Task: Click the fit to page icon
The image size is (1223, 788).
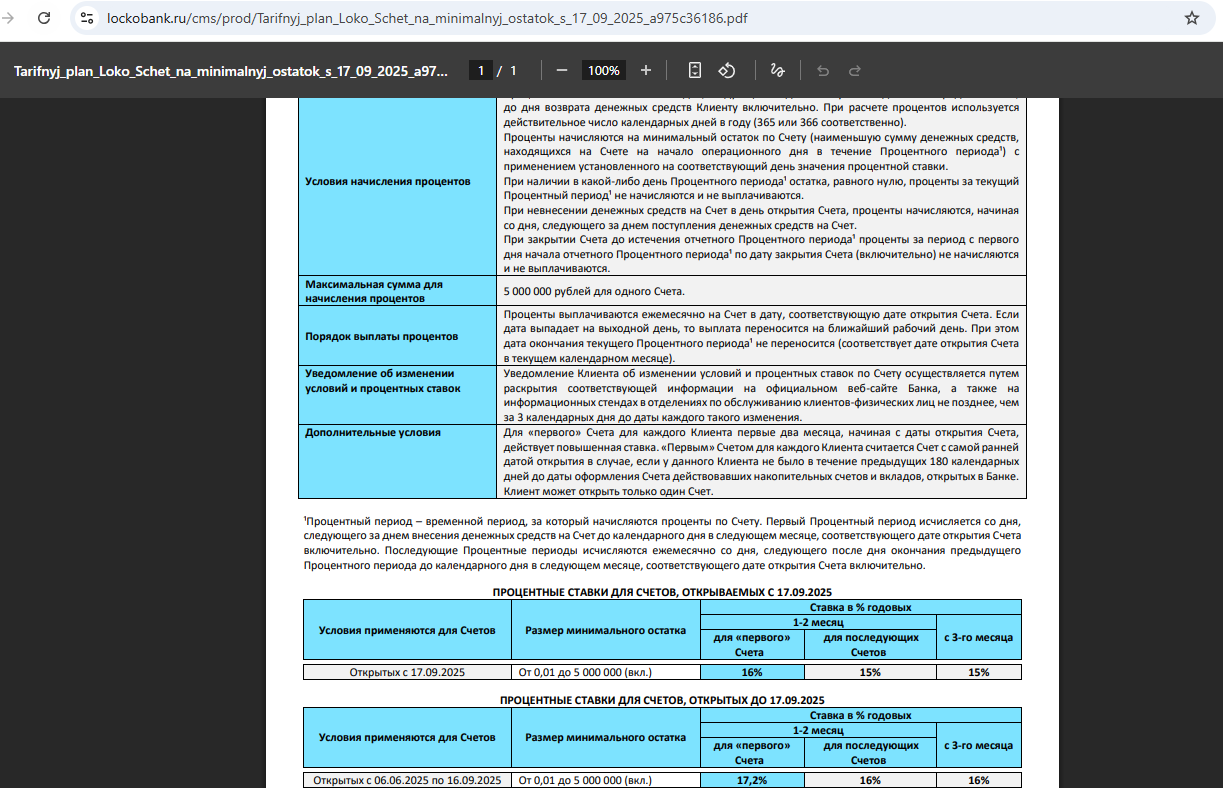Action: (x=695, y=71)
